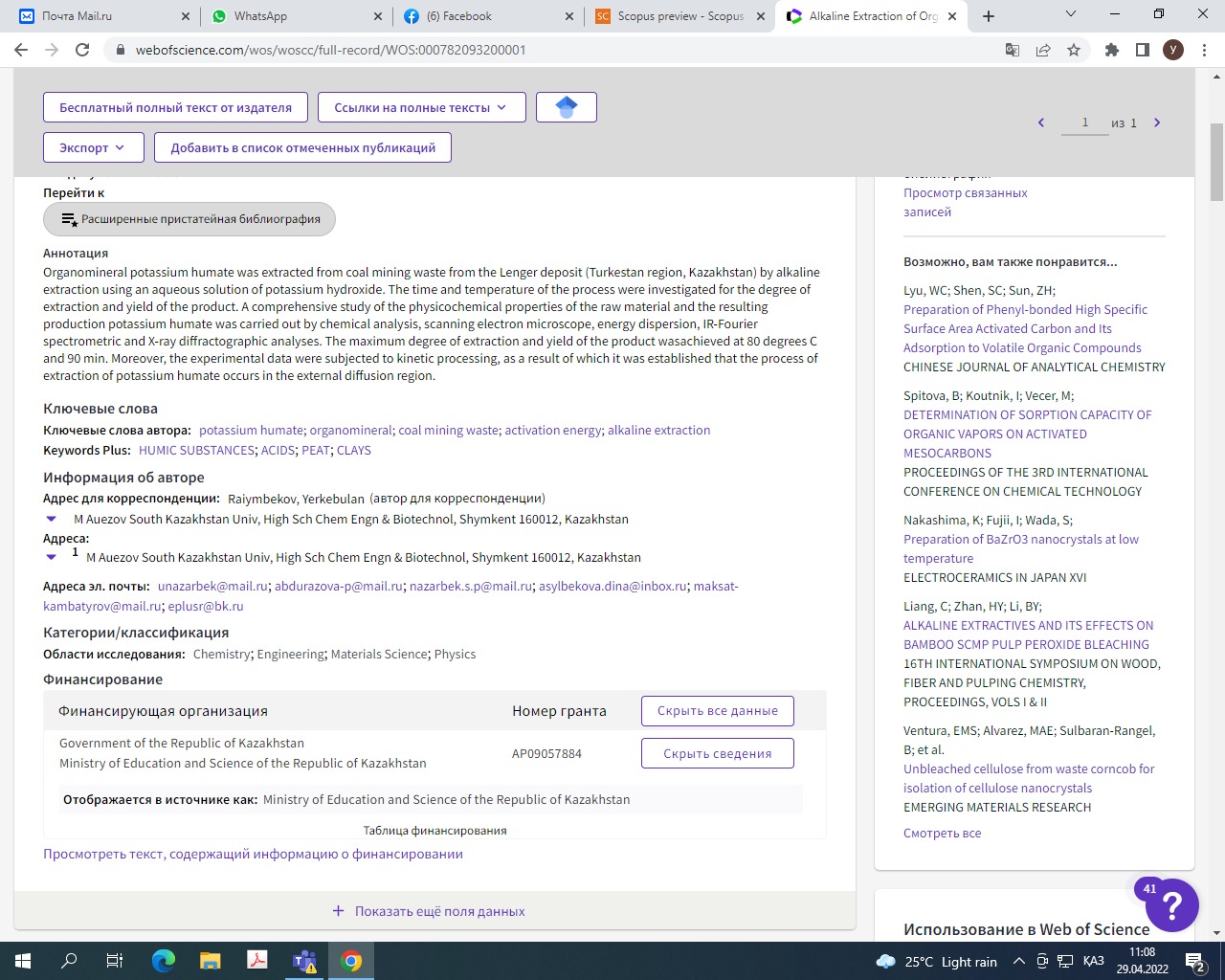Hide grant details for AP09057884
The width and height of the screenshot is (1225, 980).
click(x=718, y=753)
